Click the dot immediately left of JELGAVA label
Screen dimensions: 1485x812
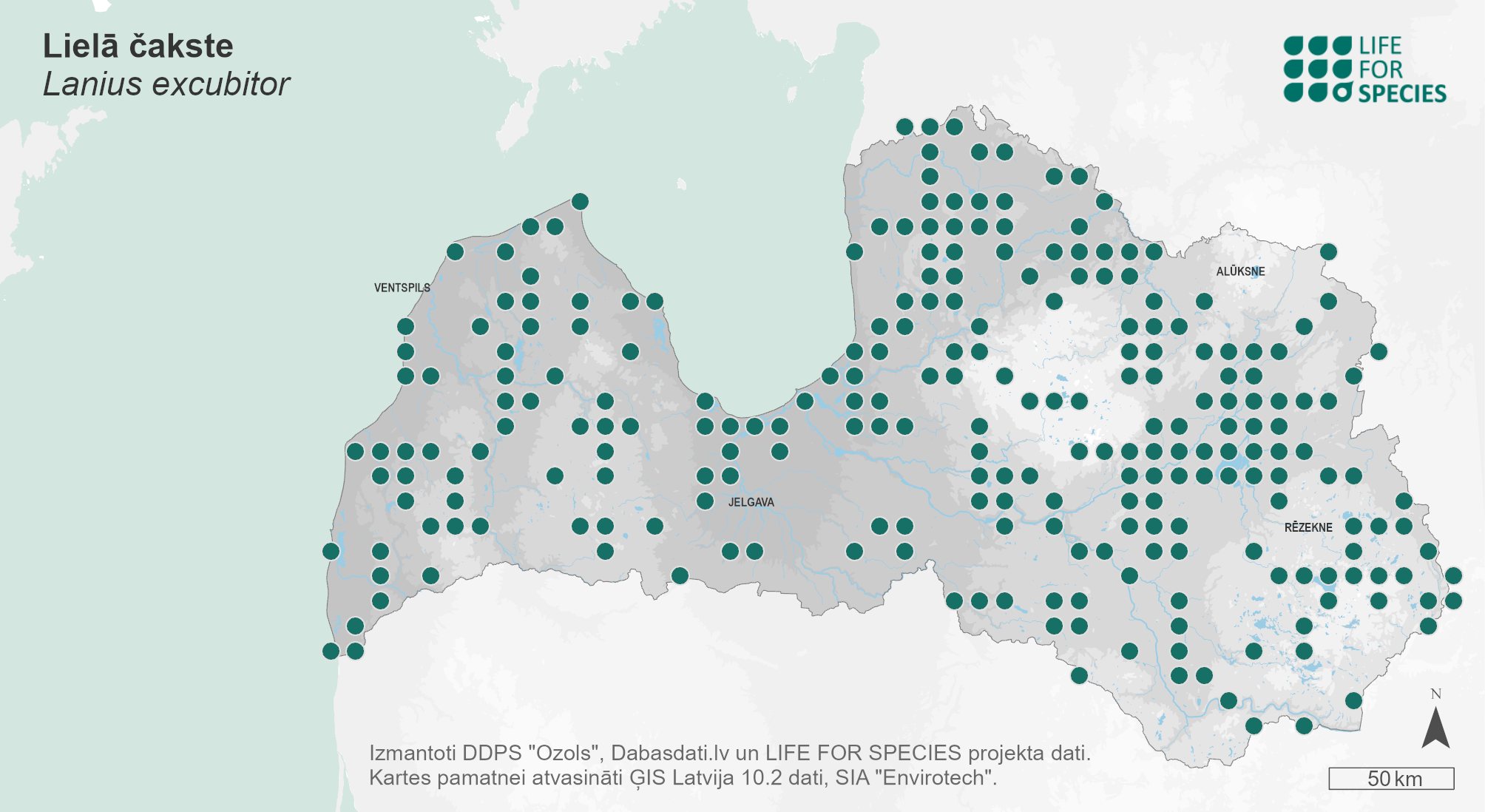click(705, 501)
